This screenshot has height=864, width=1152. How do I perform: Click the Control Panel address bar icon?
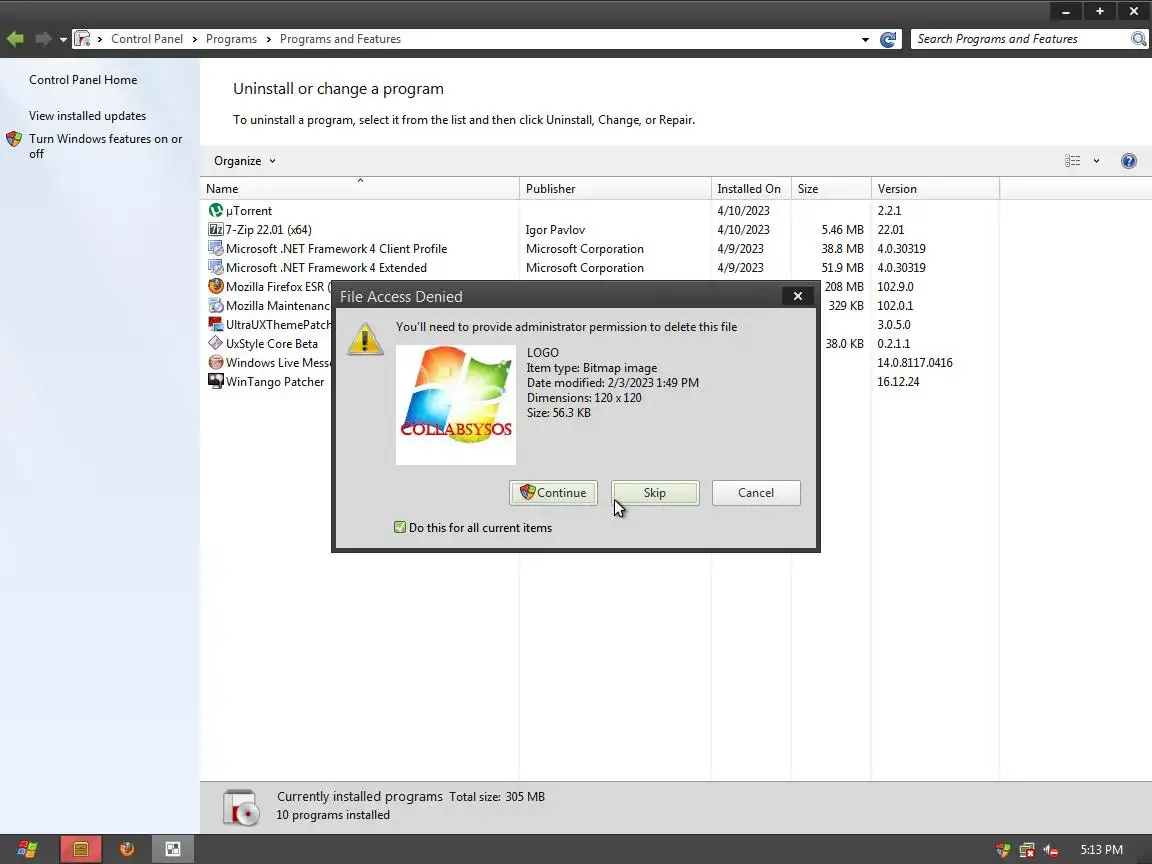(82, 39)
